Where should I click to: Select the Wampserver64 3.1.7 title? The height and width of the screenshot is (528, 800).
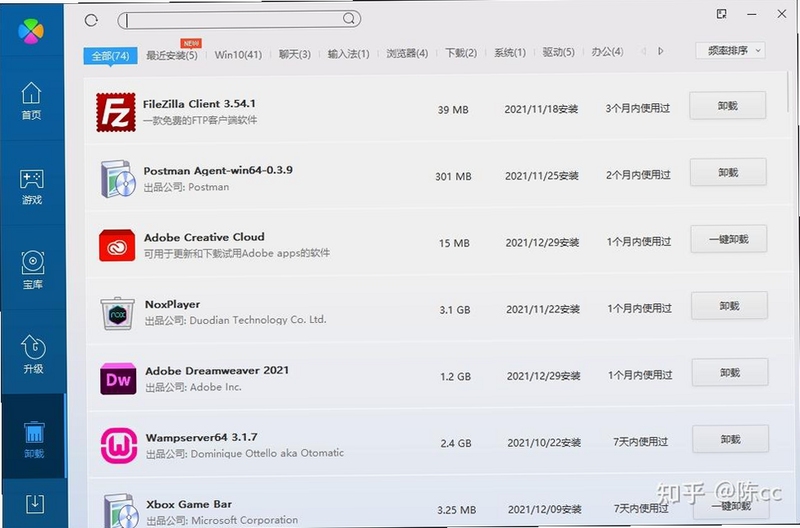(x=202, y=438)
